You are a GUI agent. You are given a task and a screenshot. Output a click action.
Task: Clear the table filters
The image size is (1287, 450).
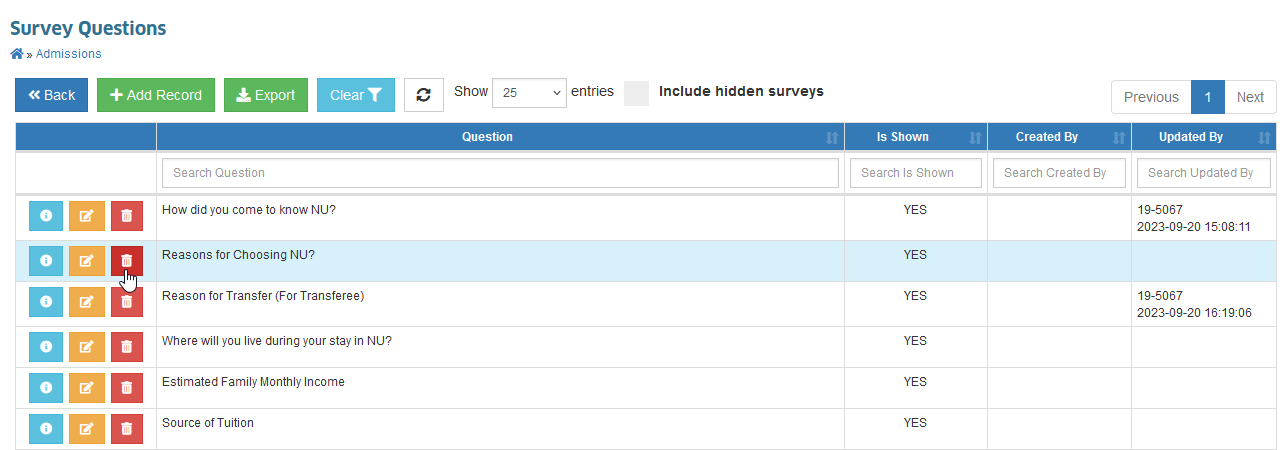356,95
